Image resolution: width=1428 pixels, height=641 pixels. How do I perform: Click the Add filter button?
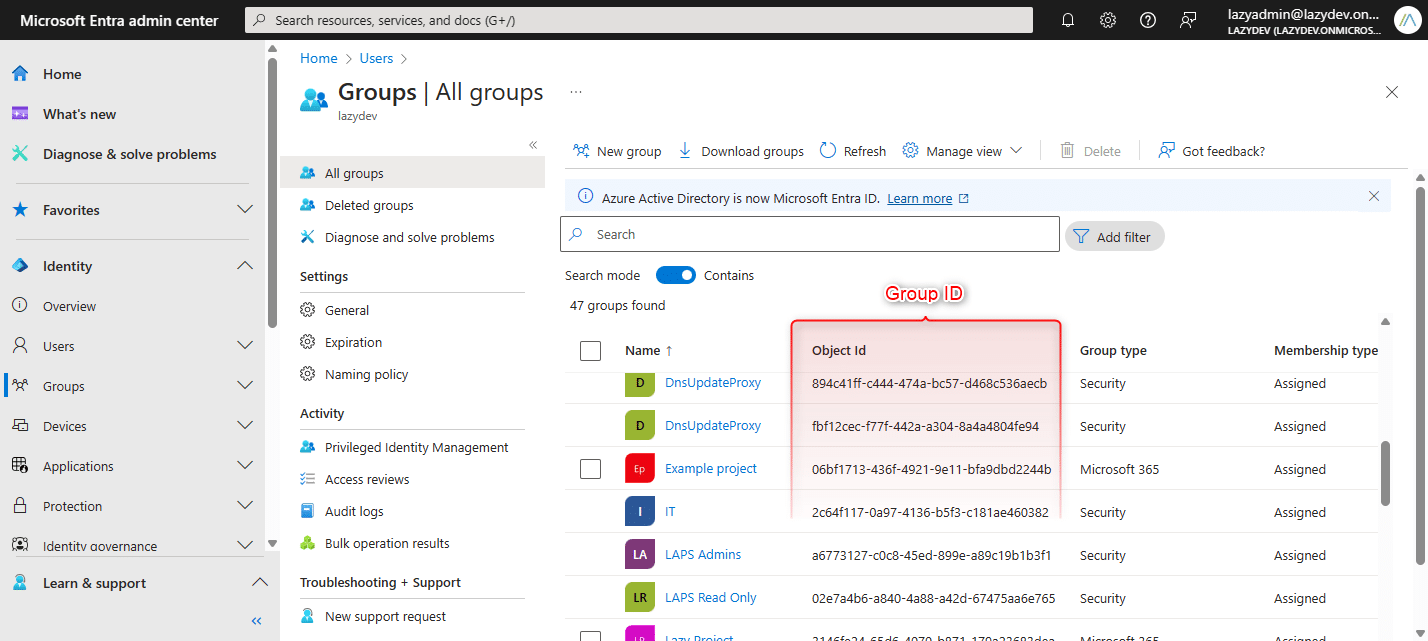click(1114, 237)
